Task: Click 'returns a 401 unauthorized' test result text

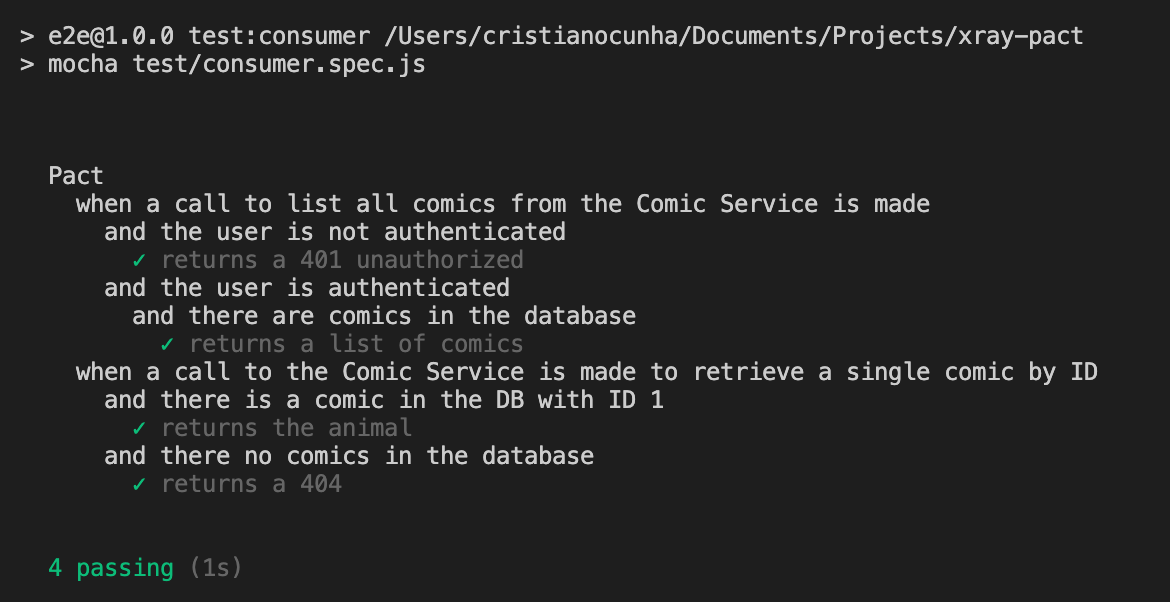Action: [x=342, y=260]
